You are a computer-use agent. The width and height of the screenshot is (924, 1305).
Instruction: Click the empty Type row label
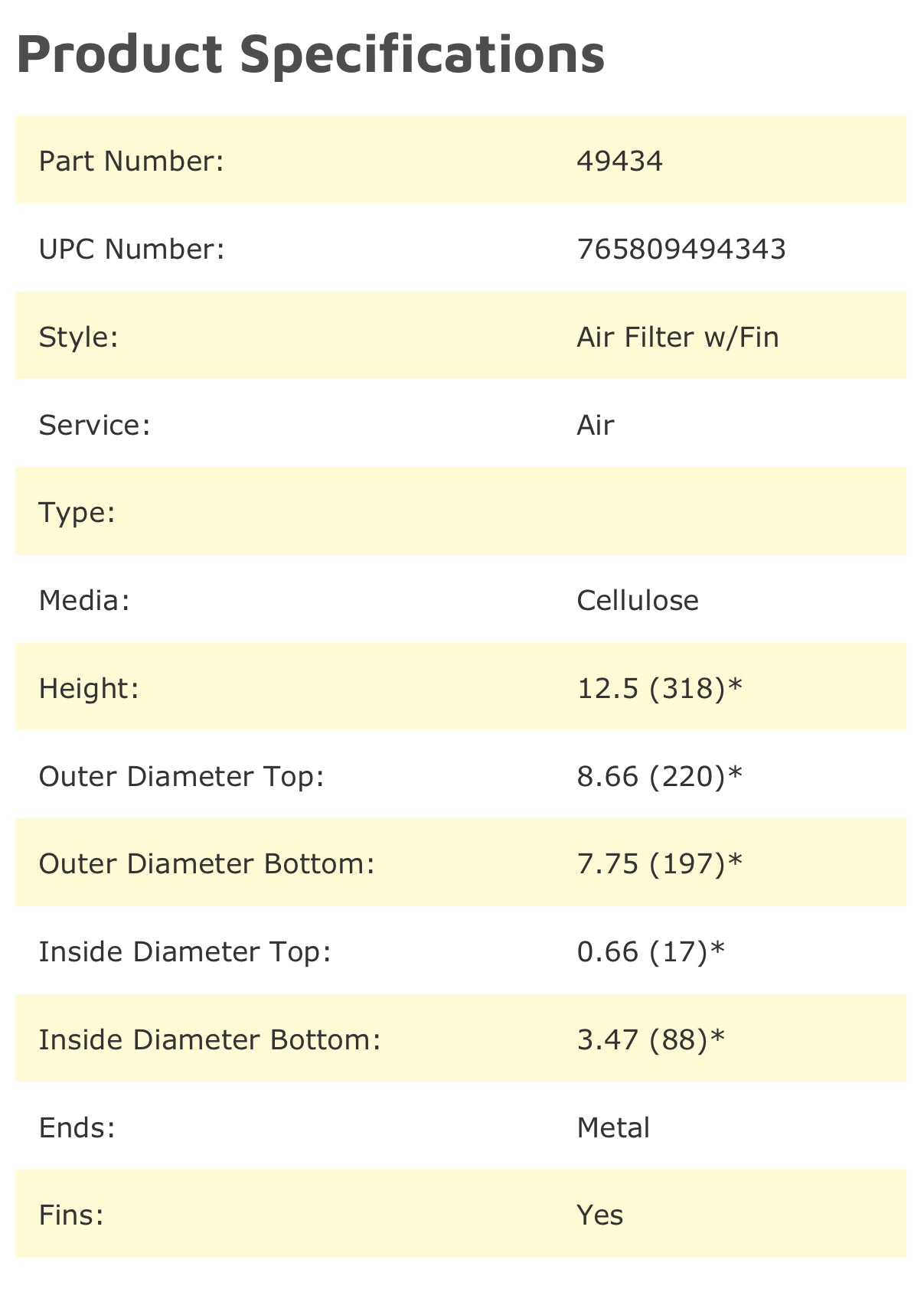77,513
